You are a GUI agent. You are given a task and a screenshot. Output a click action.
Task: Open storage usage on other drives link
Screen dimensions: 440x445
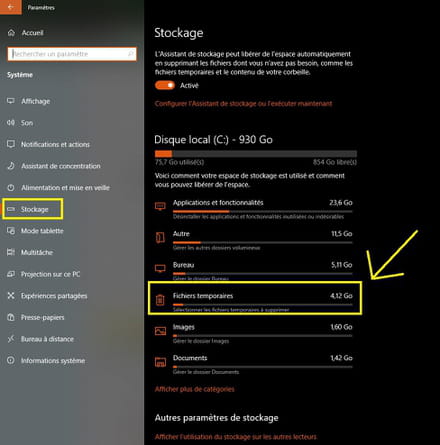236,437
